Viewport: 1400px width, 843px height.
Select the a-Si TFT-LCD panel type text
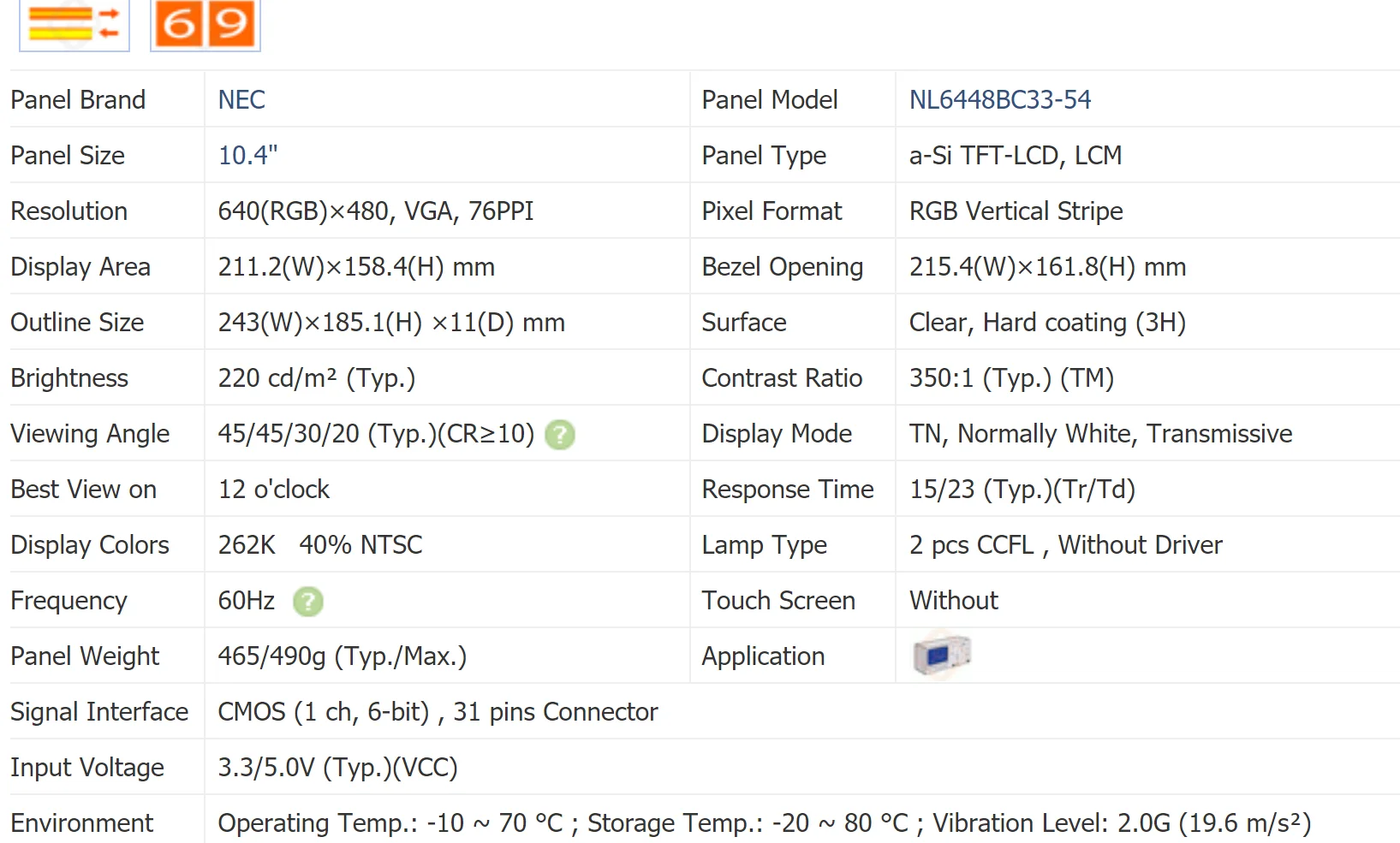pyautogui.click(x=1015, y=156)
